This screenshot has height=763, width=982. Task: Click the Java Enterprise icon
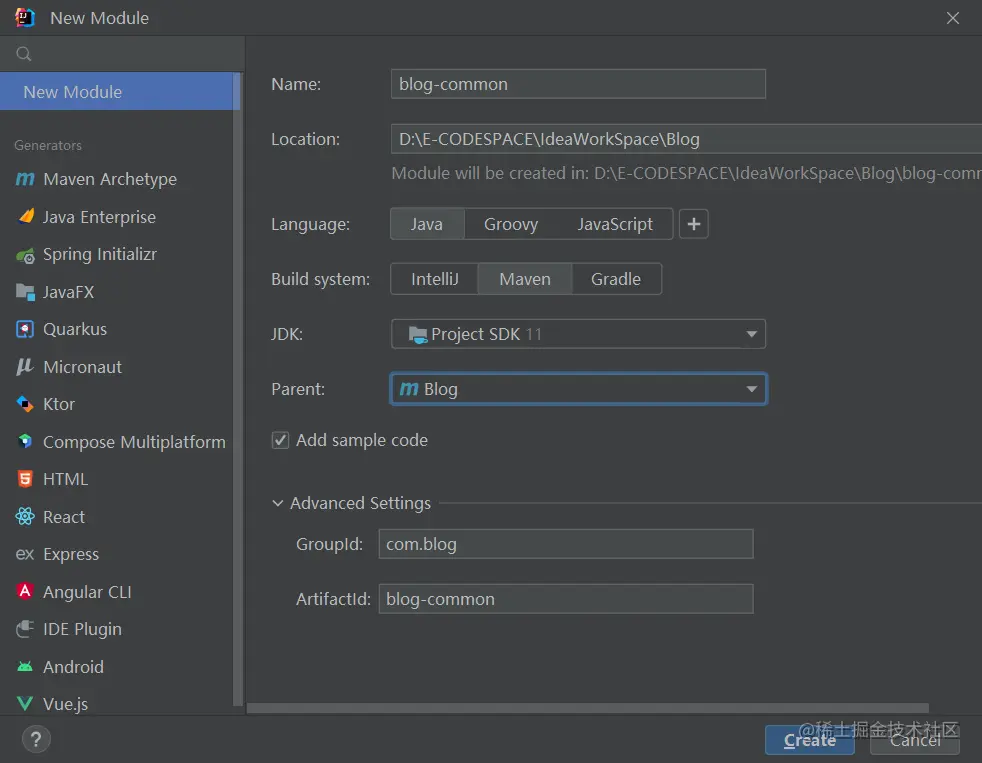(x=26, y=217)
